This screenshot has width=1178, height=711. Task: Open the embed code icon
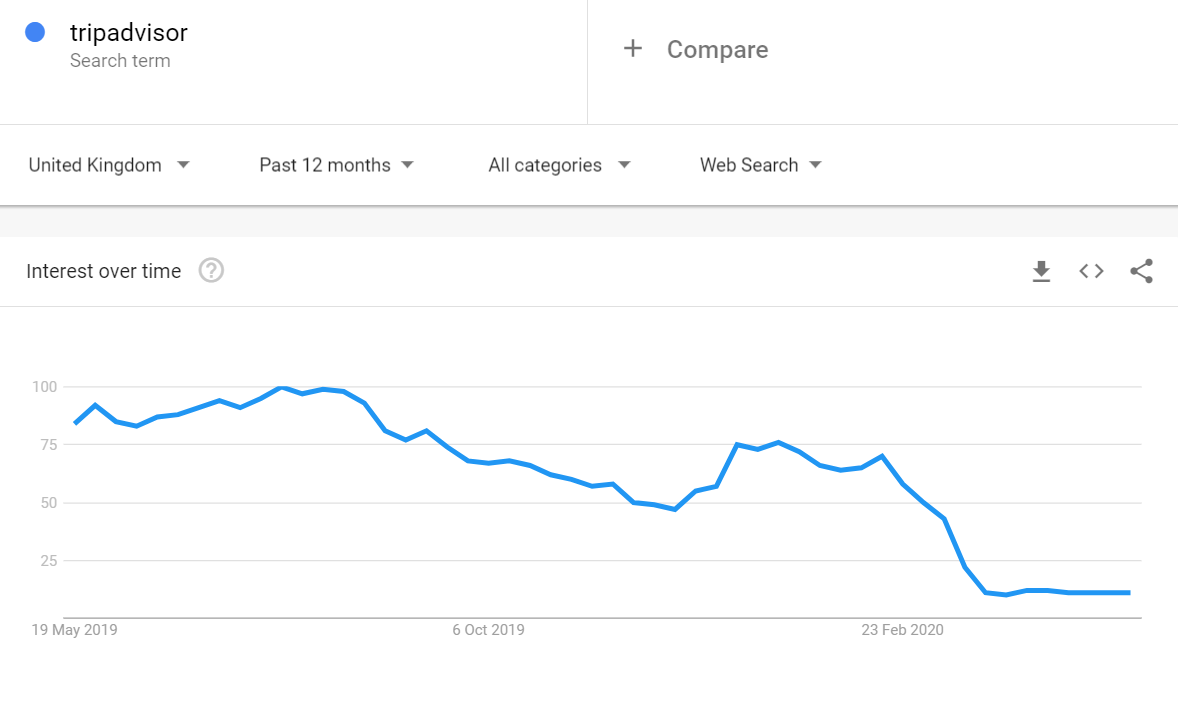(x=1091, y=271)
